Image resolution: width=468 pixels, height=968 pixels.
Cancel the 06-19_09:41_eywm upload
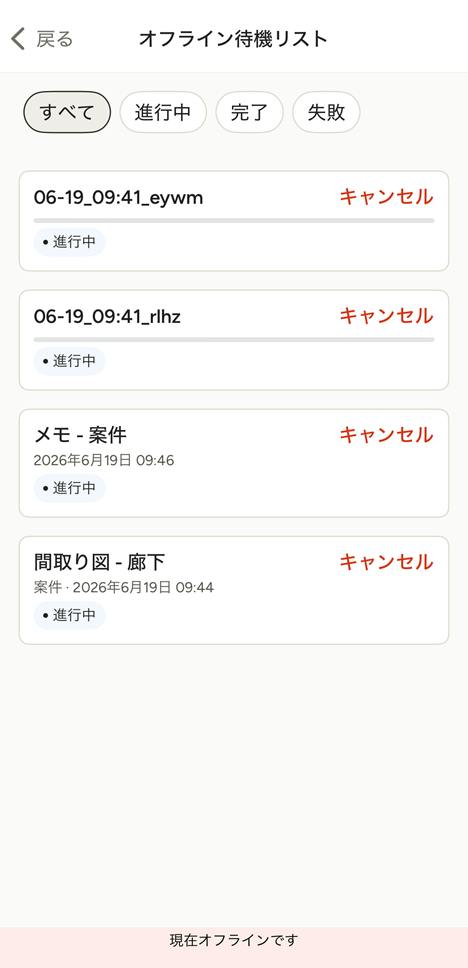(x=387, y=197)
